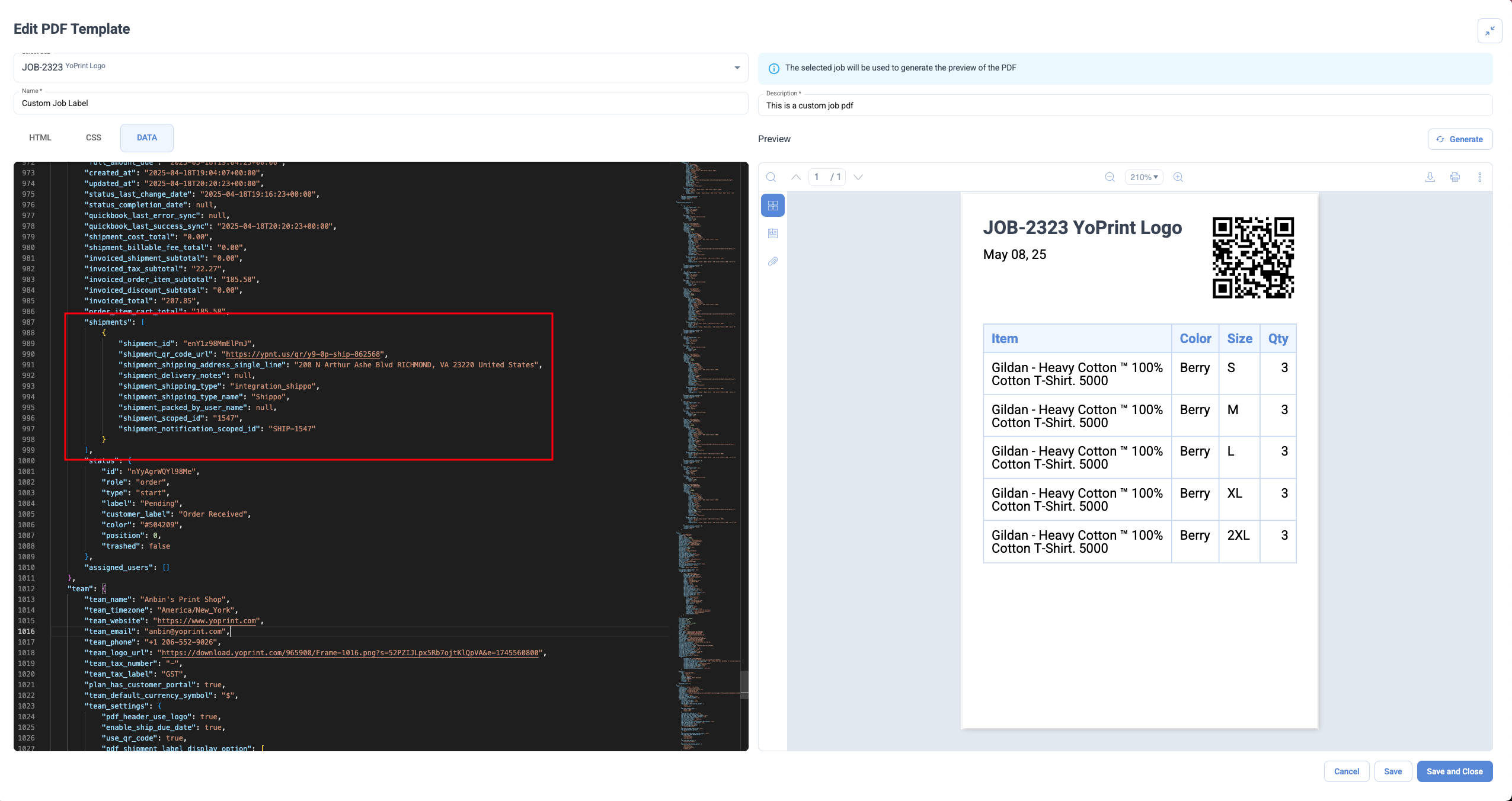Open the 210% zoom level dropdown
Image resolution: width=1512 pixels, height=801 pixels.
[1144, 177]
